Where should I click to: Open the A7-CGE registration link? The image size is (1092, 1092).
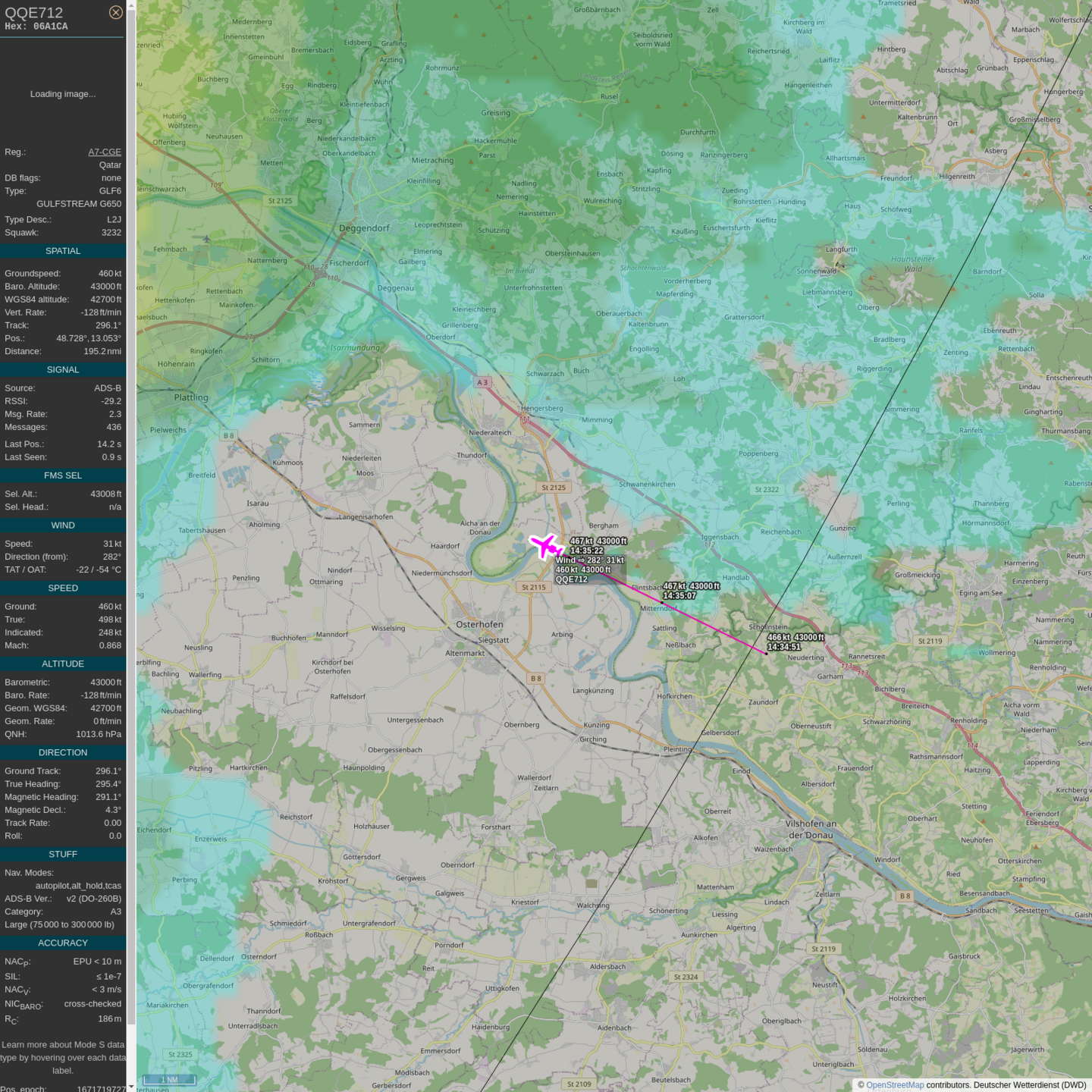[x=105, y=152]
